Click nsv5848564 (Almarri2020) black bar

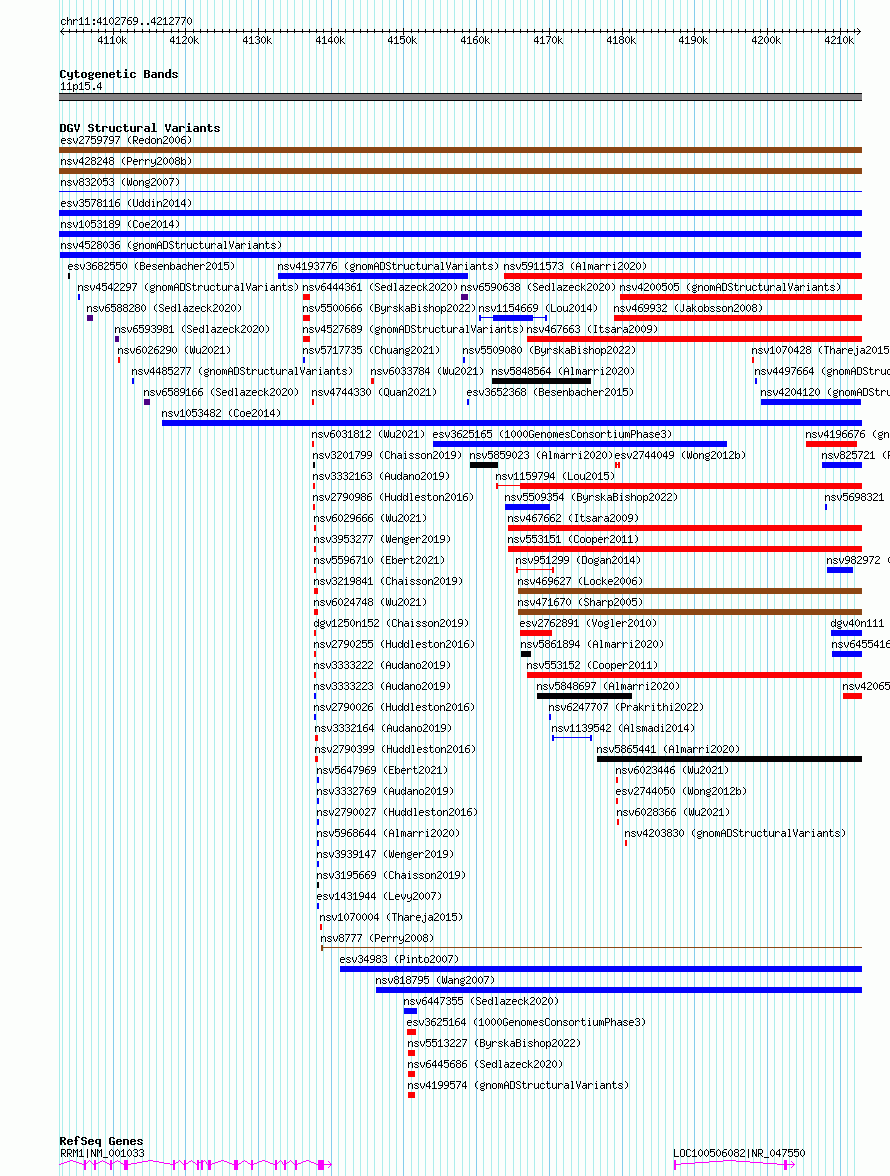point(541,381)
